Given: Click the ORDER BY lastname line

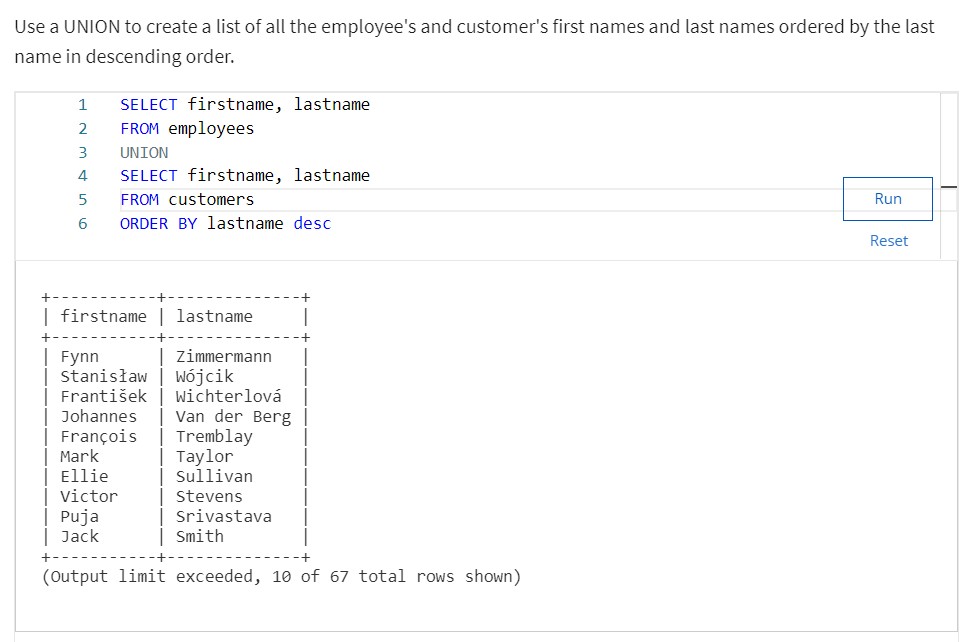Looking at the screenshot, I should tap(225, 223).
